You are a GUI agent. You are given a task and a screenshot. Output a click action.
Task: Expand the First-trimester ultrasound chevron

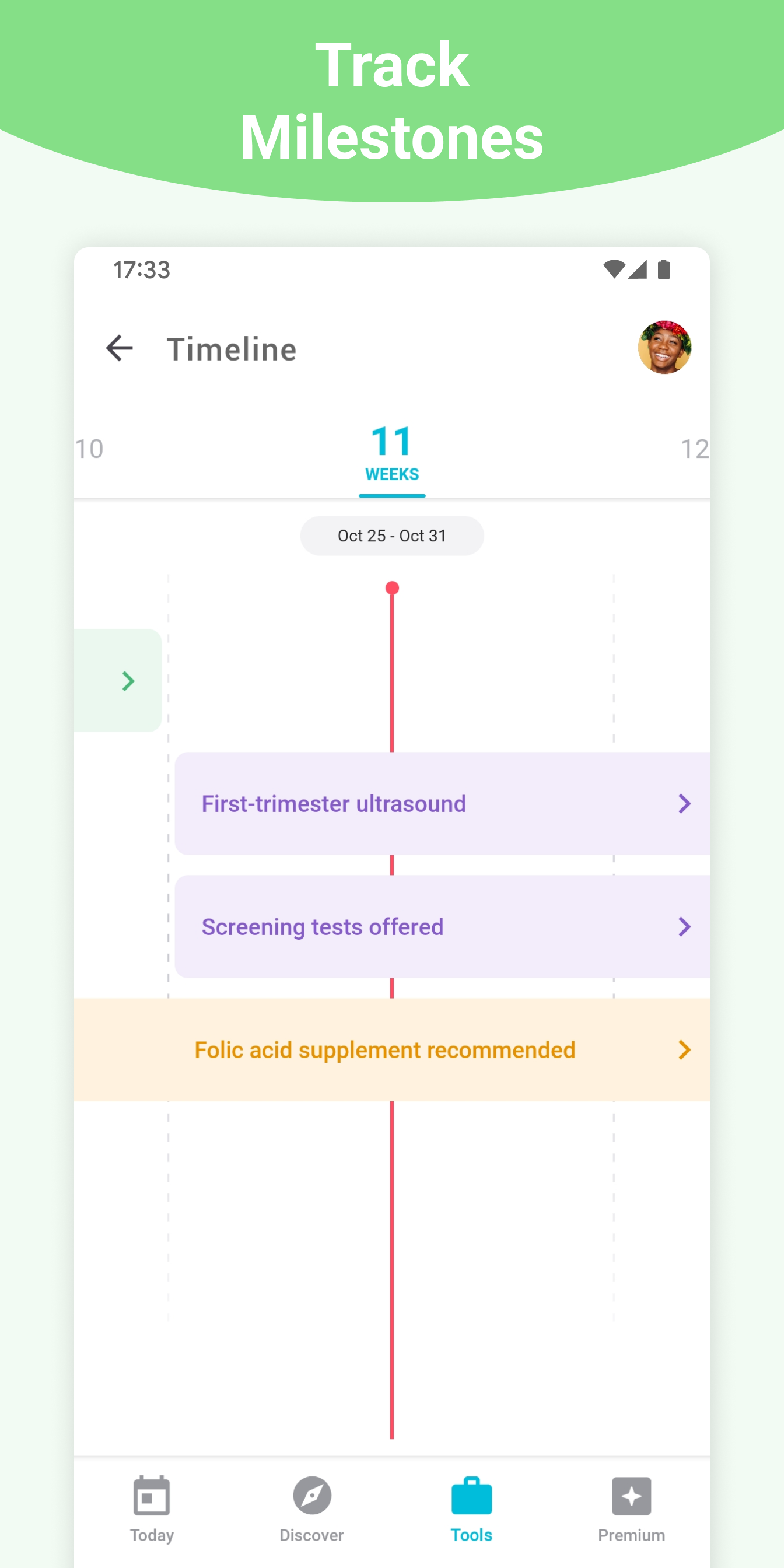[x=684, y=803]
